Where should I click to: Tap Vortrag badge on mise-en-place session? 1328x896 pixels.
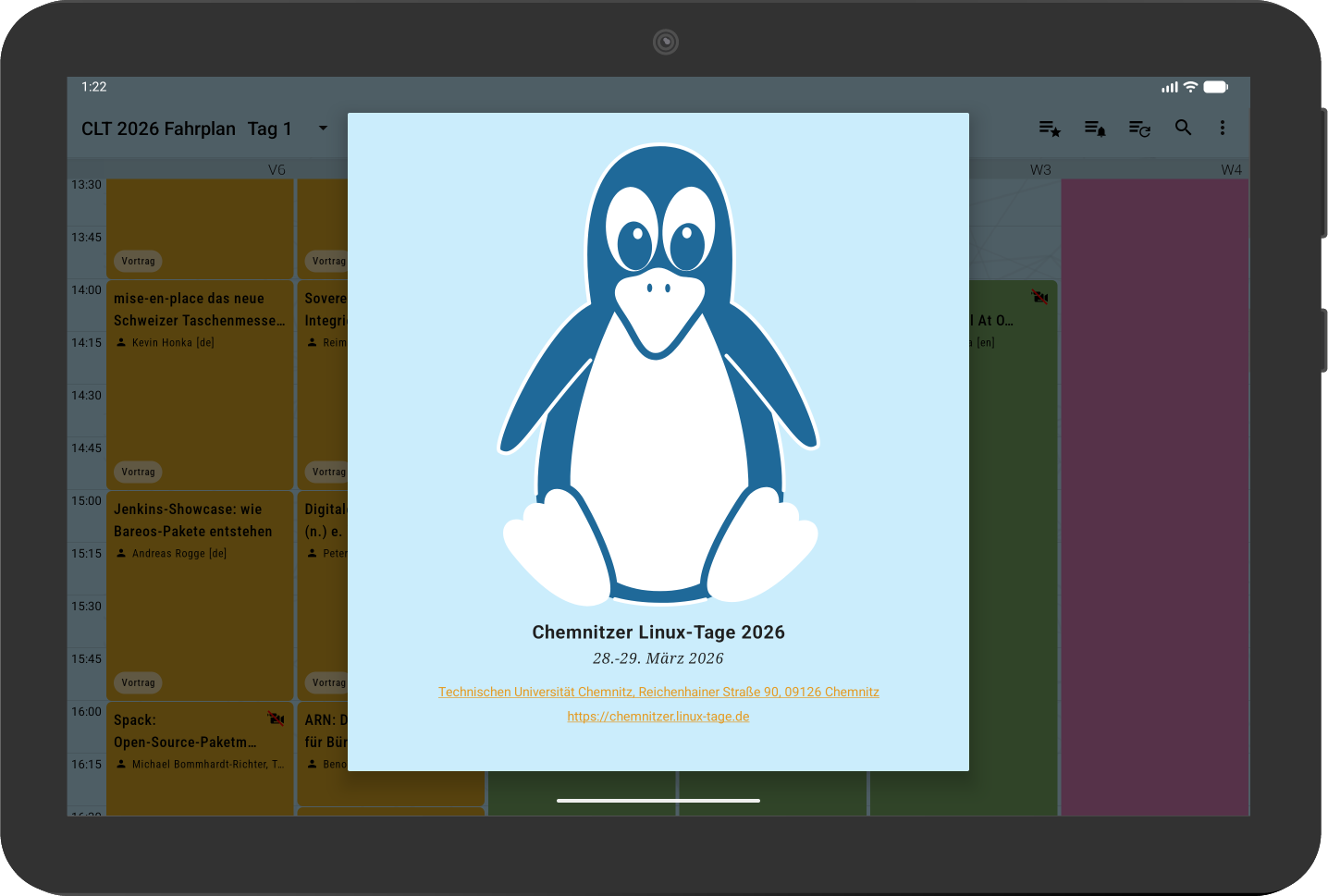click(x=138, y=472)
